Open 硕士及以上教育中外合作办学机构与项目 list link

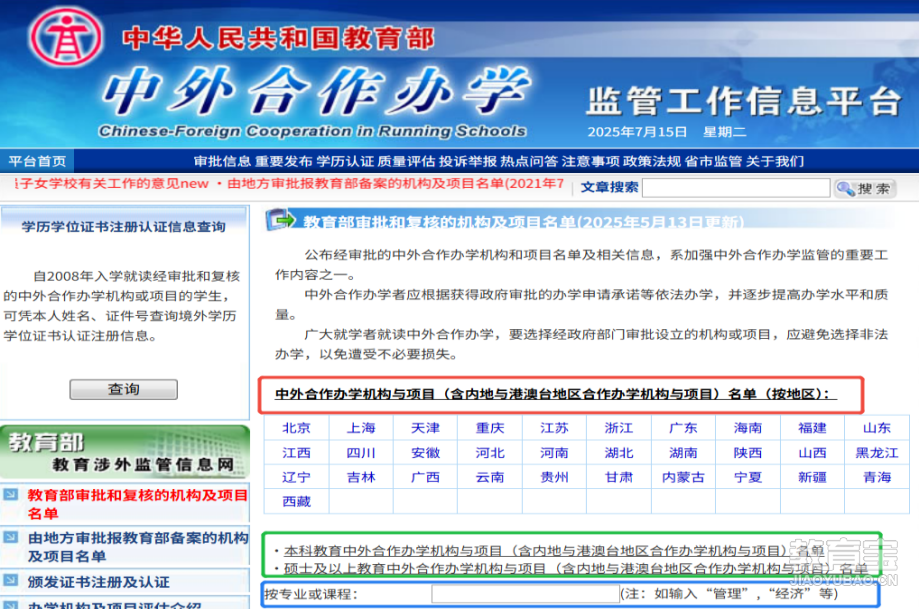[576, 569]
